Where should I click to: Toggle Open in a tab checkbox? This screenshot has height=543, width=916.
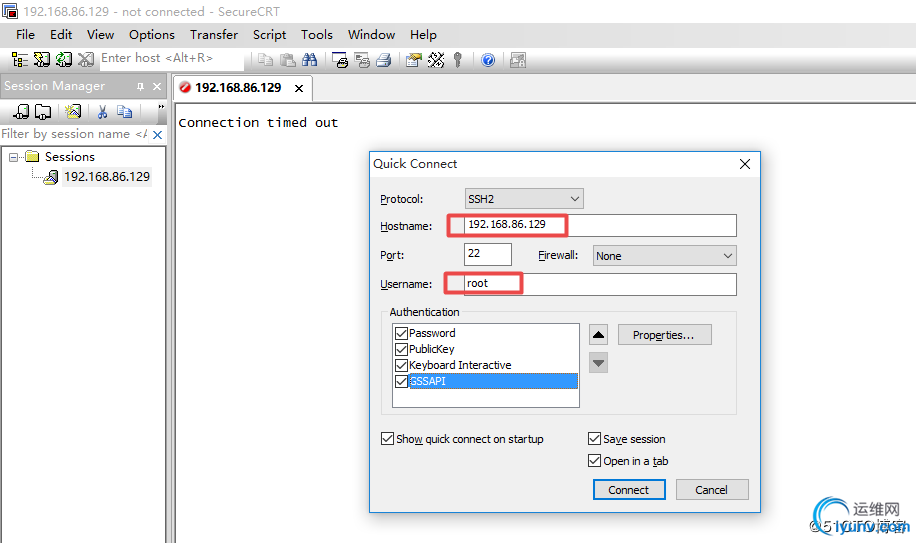point(595,461)
